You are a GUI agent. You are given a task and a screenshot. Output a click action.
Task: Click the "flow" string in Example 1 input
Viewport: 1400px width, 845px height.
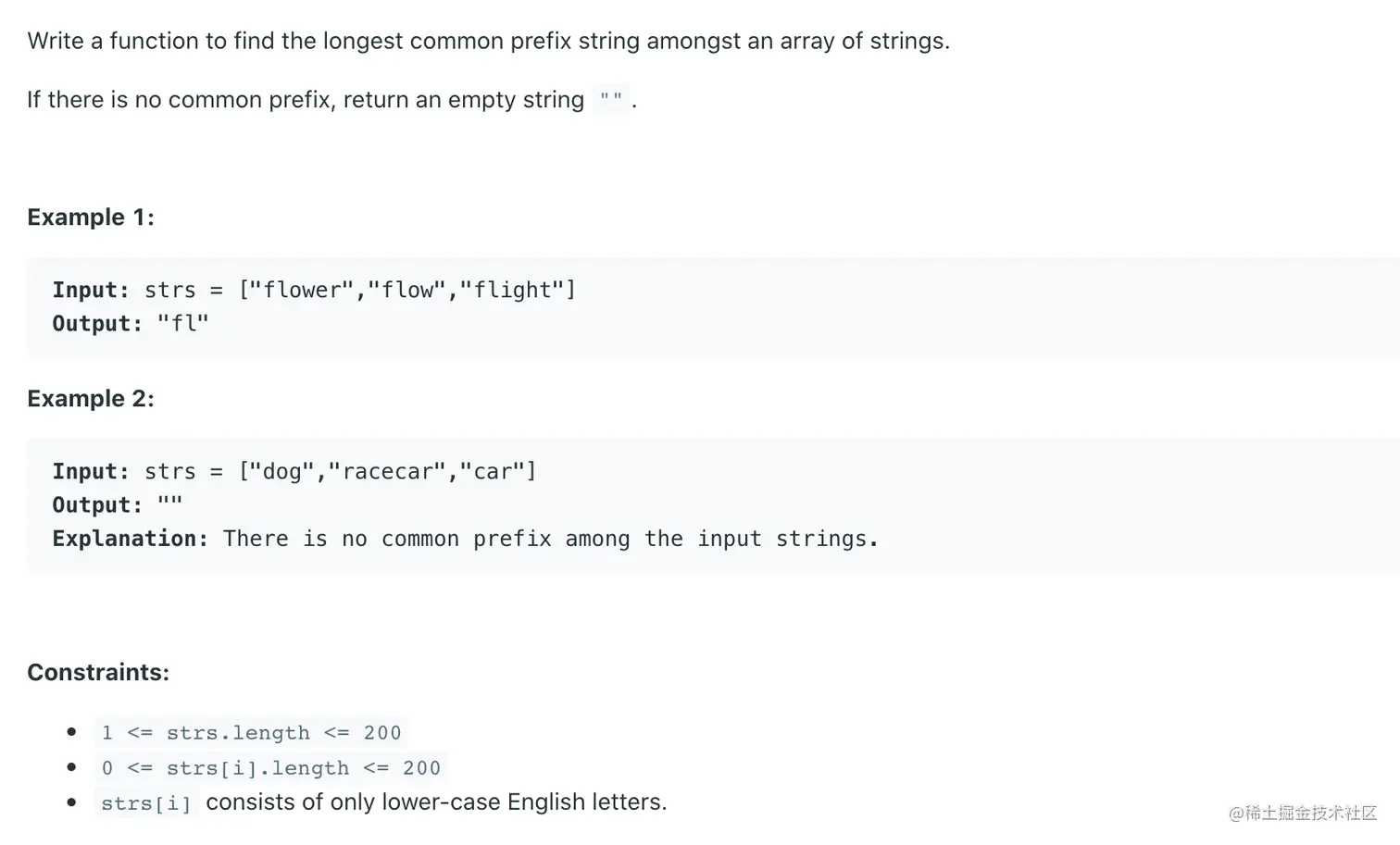(407, 290)
